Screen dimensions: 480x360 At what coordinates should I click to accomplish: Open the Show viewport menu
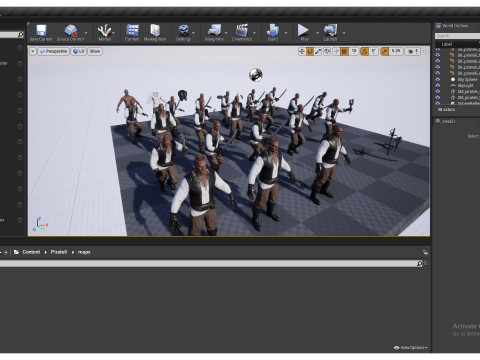tap(95, 51)
